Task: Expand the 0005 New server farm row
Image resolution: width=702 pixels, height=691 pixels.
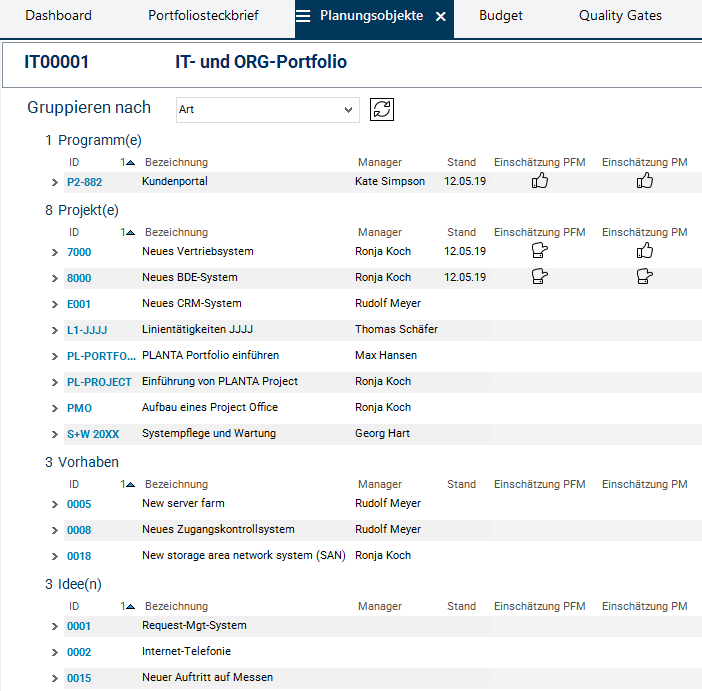Action: click(x=55, y=504)
